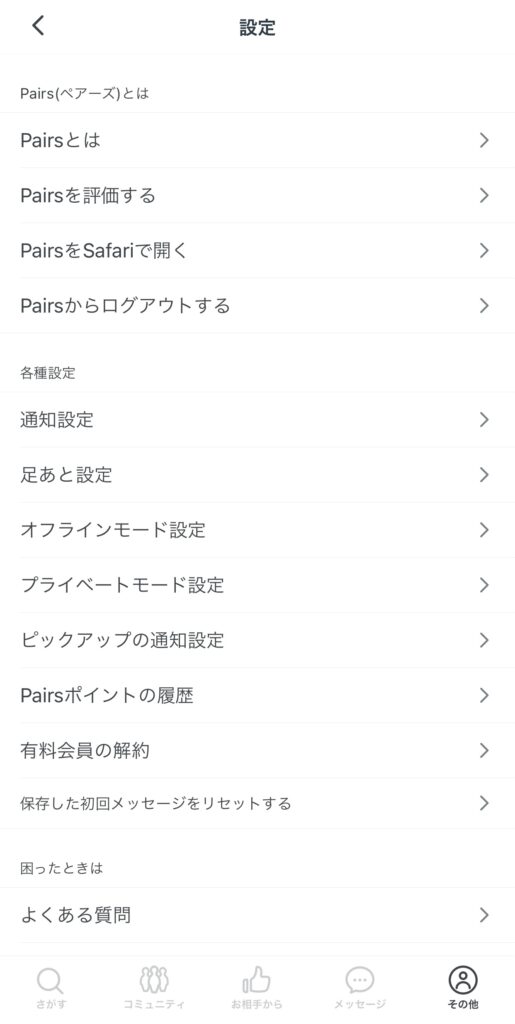
Task: Select the その他 profile icon
Action: coord(463,980)
